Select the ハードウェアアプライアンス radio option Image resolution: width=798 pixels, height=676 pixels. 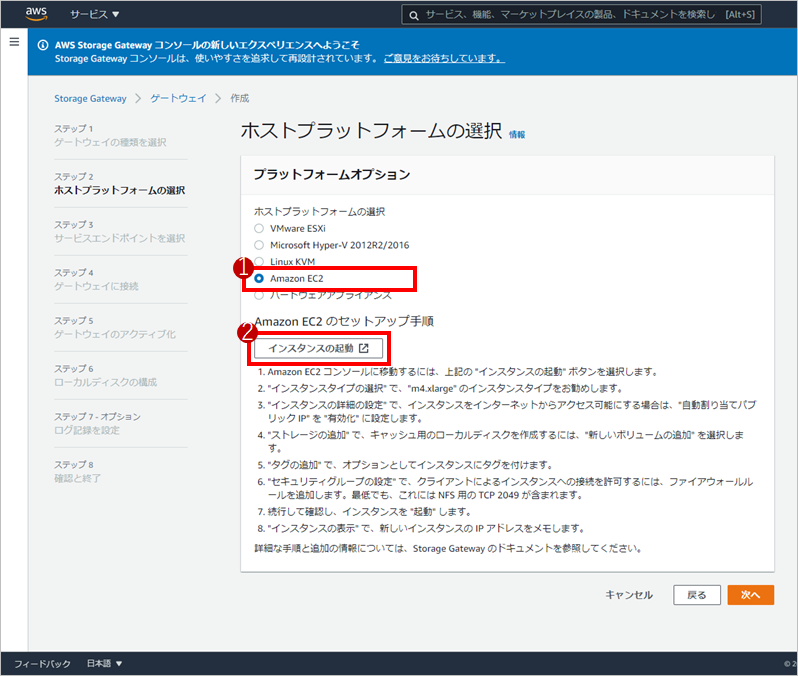coord(259,295)
